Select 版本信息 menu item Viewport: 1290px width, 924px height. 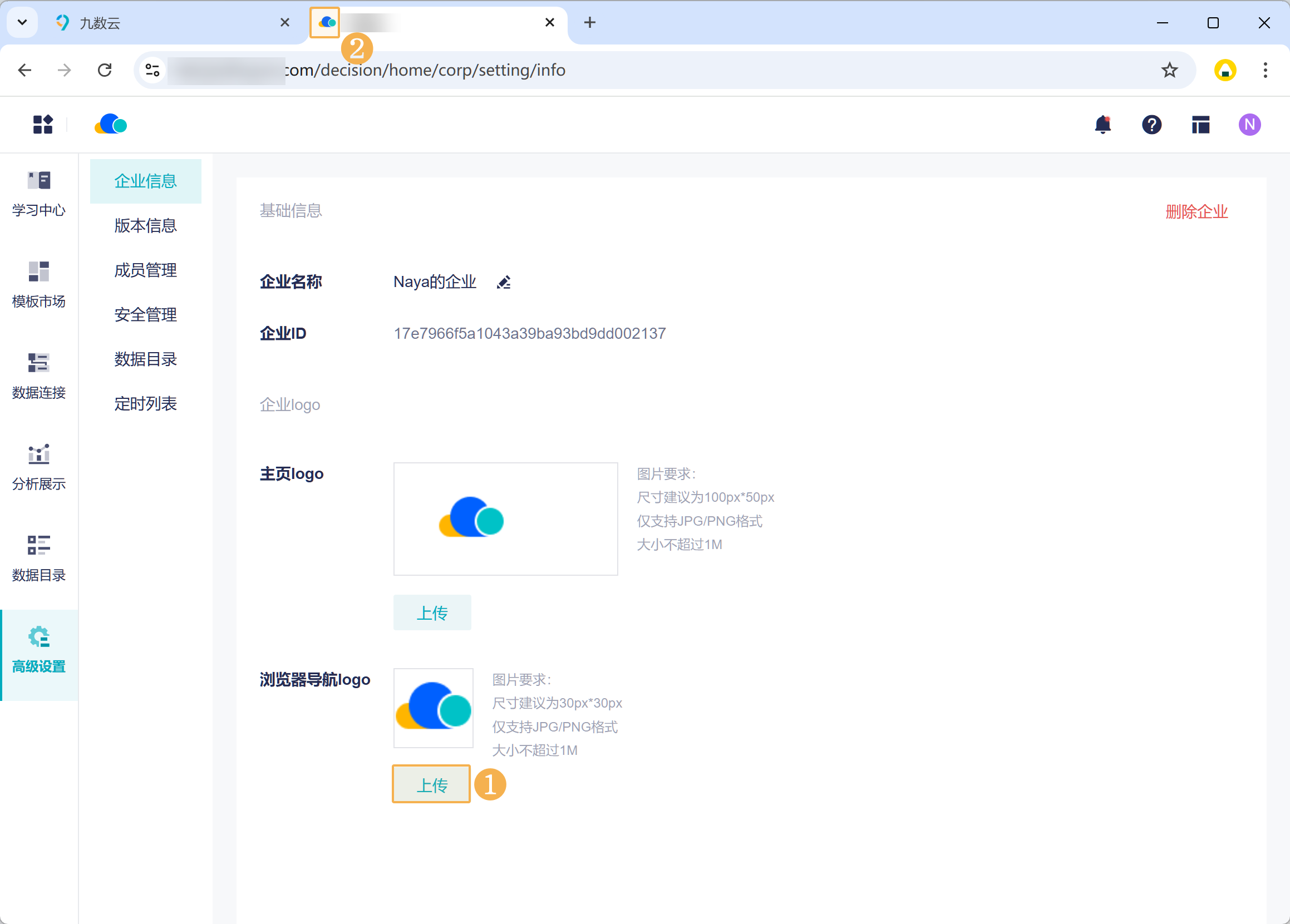click(146, 226)
